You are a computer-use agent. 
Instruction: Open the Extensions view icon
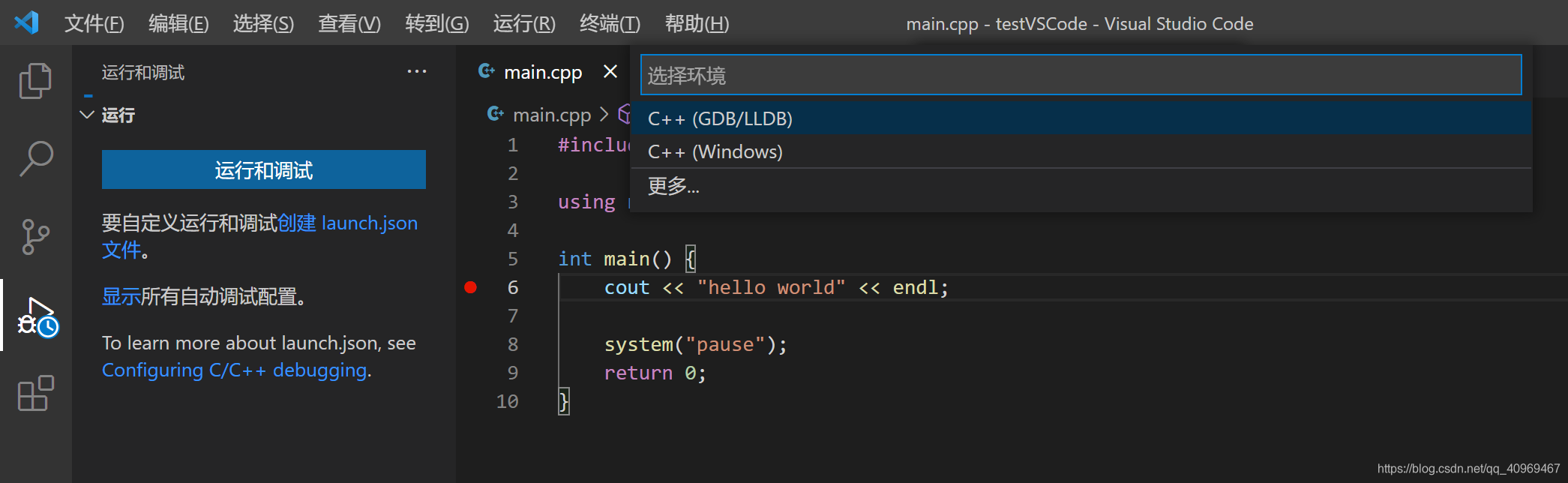[35, 393]
